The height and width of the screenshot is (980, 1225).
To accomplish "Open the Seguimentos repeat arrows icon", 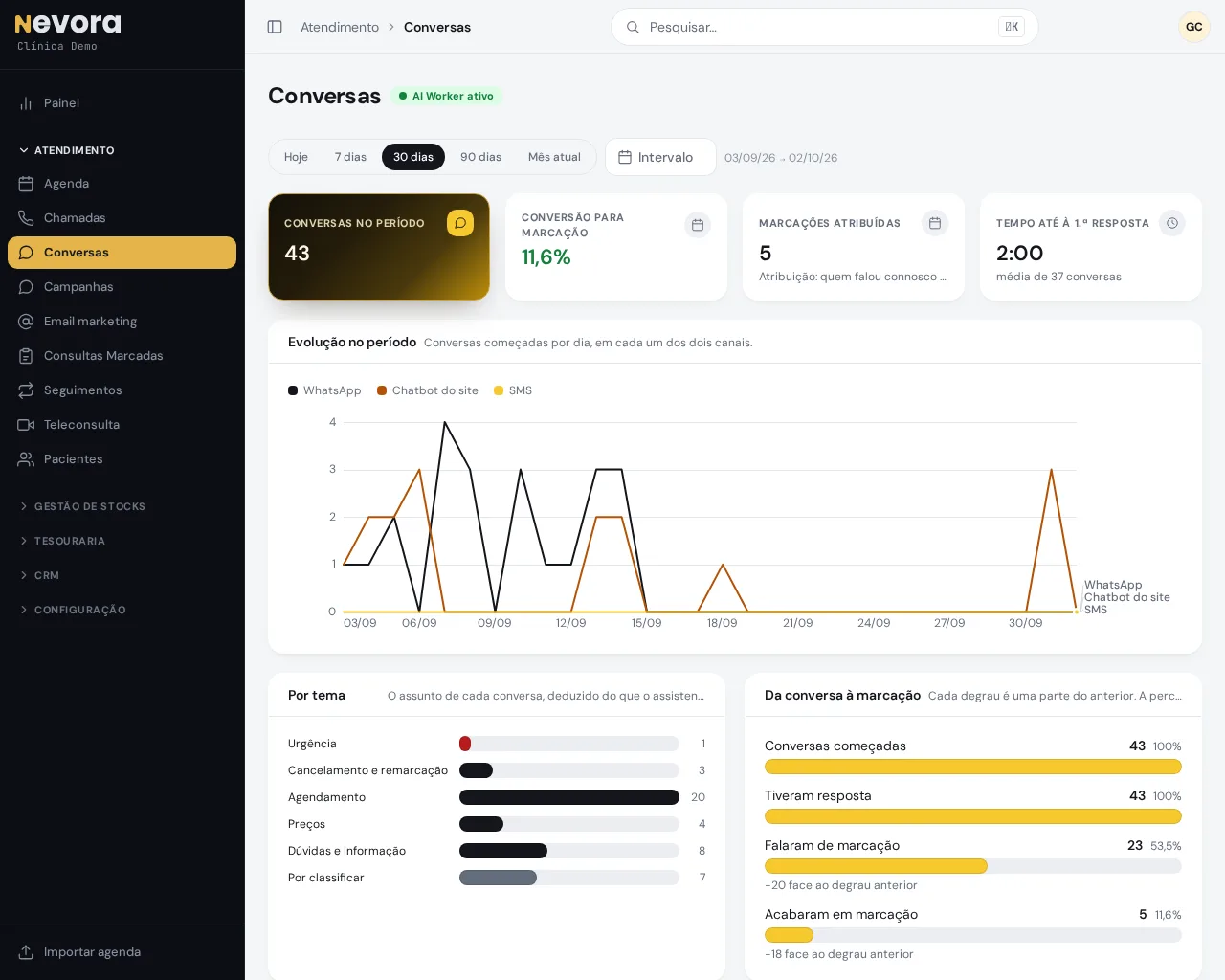I will (26, 390).
